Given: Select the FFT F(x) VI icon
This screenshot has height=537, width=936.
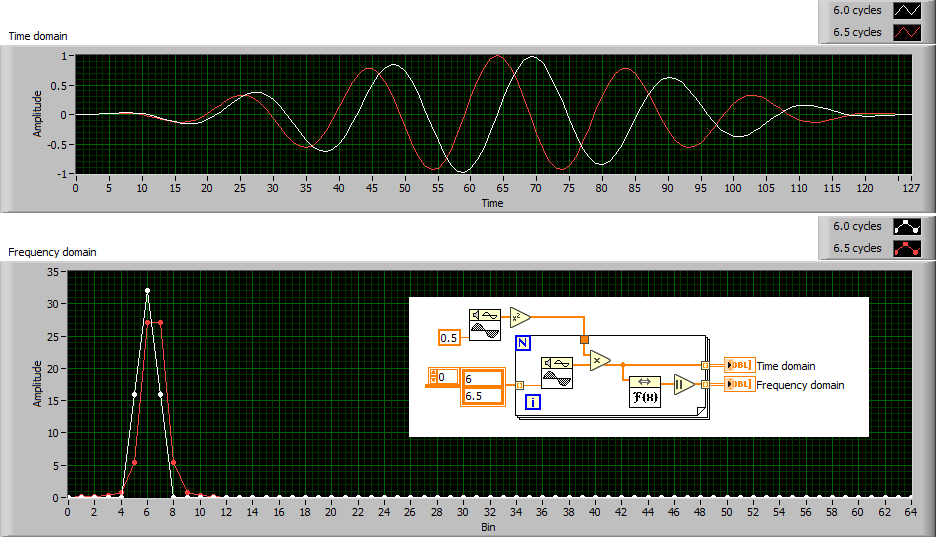Looking at the screenshot, I should (645, 392).
